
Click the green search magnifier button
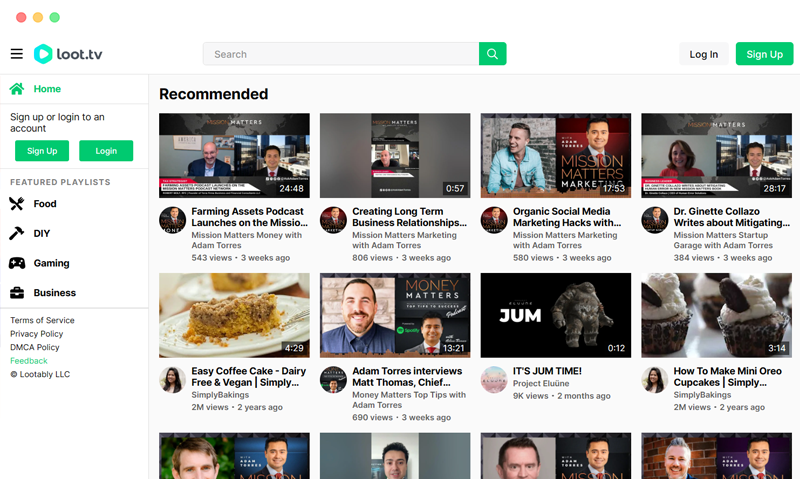(492, 54)
